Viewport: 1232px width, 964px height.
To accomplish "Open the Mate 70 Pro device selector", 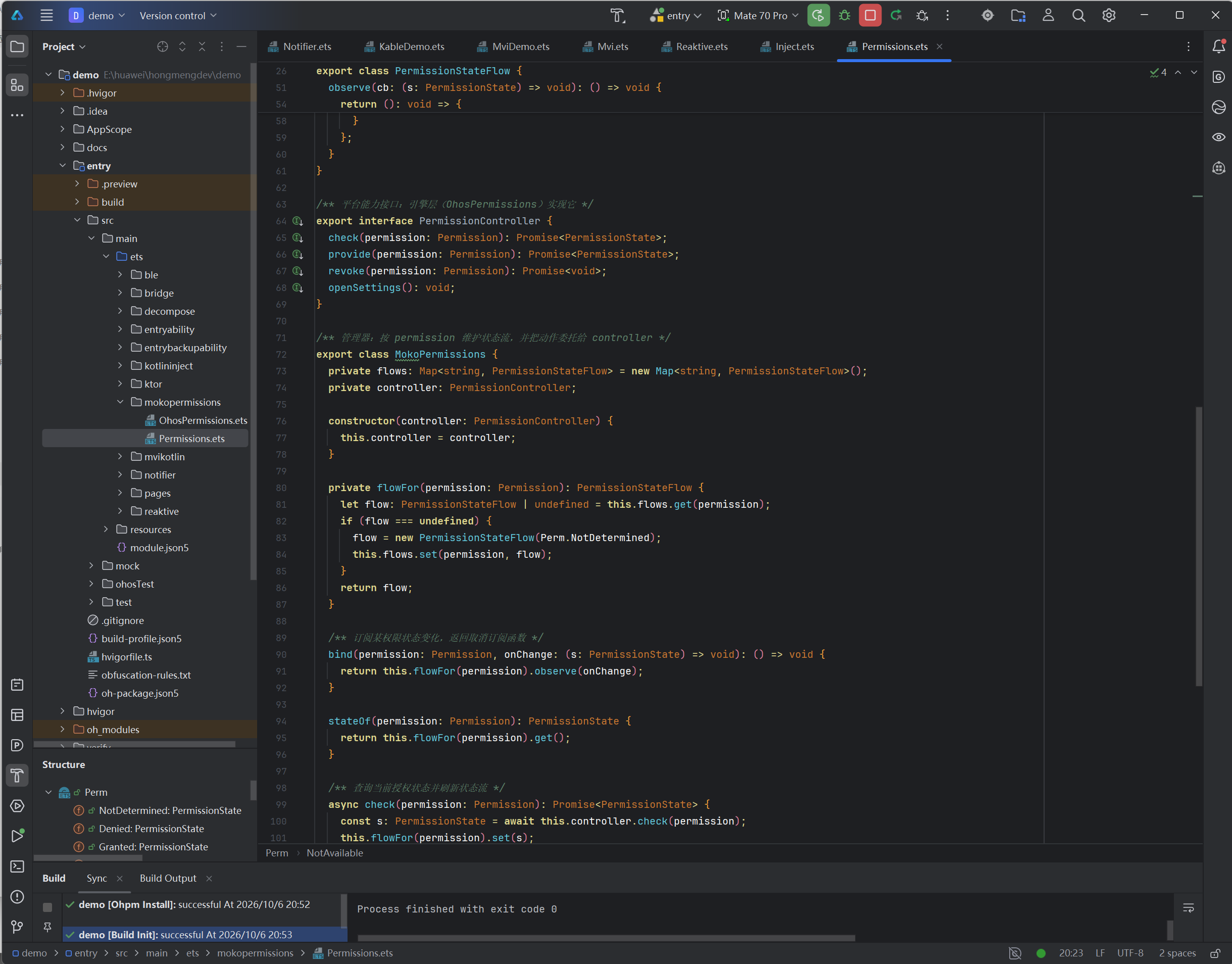I will 758,15.
